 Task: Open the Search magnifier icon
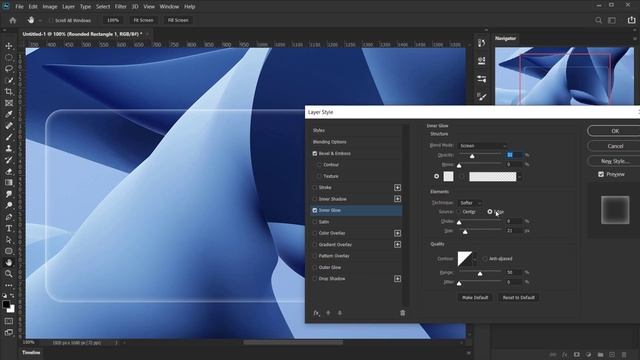coord(598,20)
